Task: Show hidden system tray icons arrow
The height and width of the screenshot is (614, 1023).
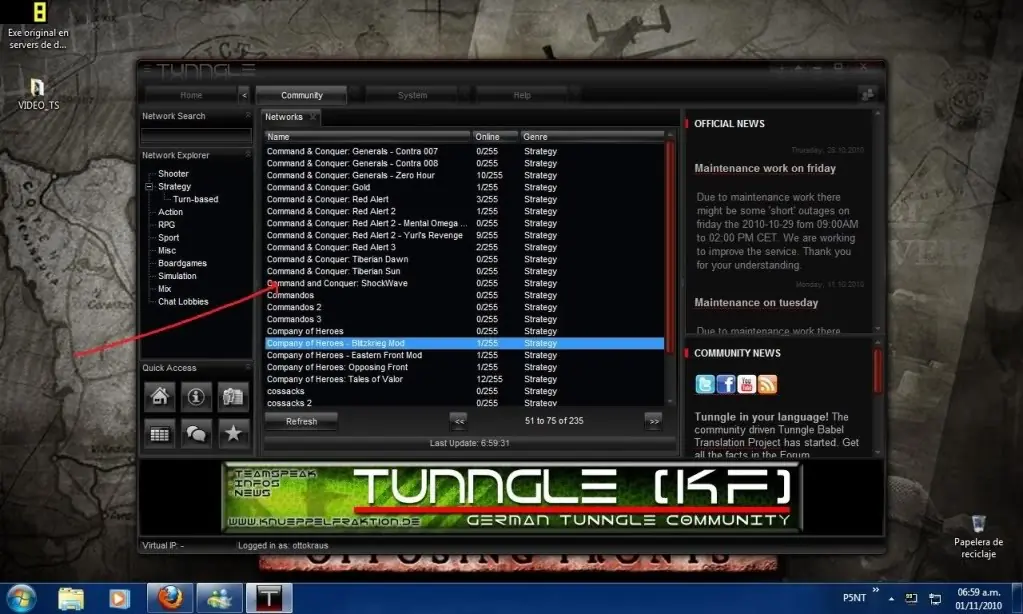Action: click(x=891, y=598)
